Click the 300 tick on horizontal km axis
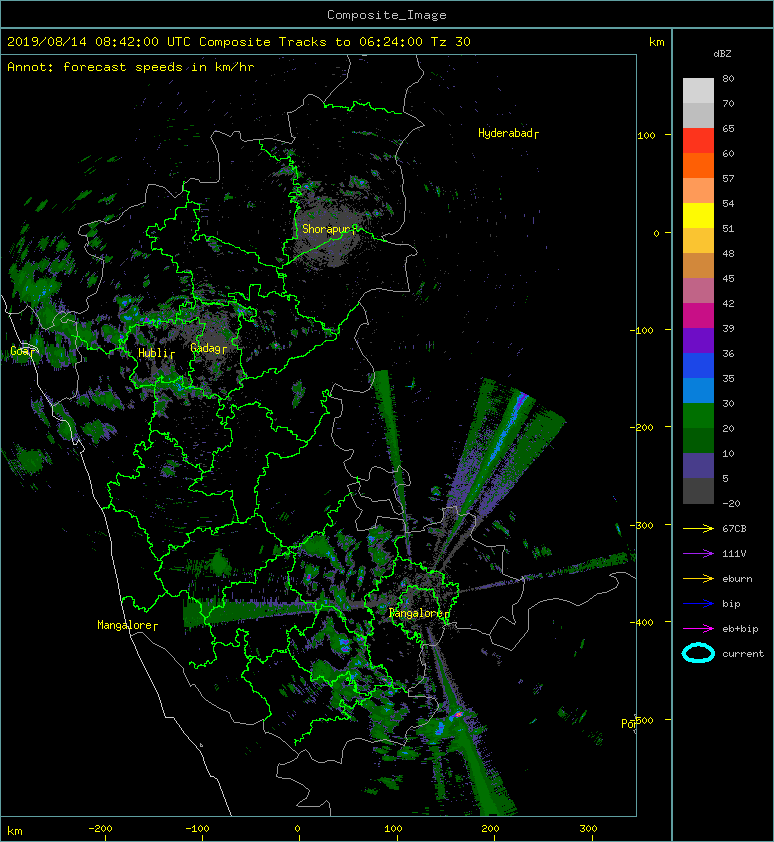This screenshot has width=774, height=842. pyautogui.click(x=588, y=829)
